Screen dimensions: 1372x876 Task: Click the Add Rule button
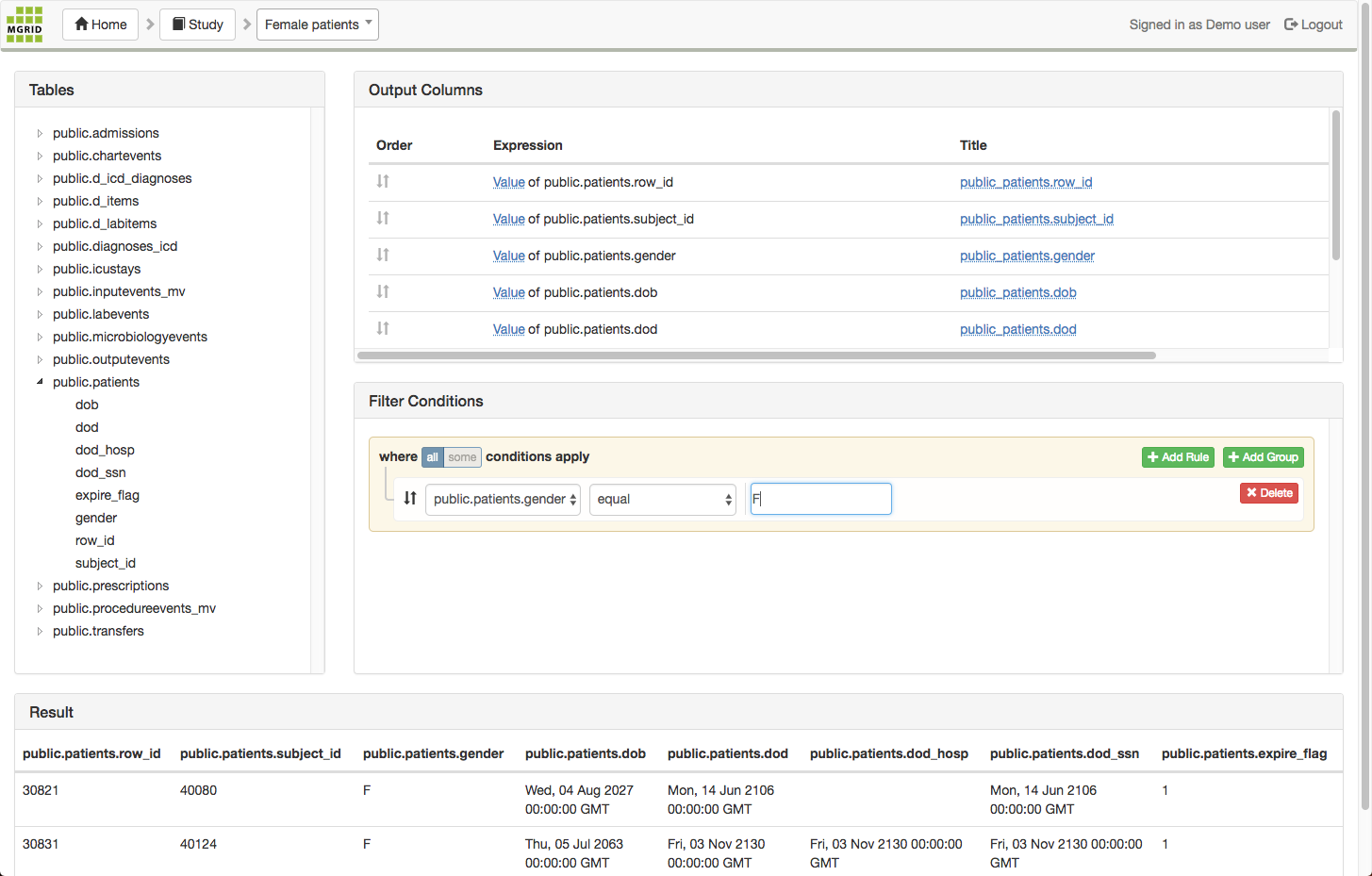click(1178, 457)
